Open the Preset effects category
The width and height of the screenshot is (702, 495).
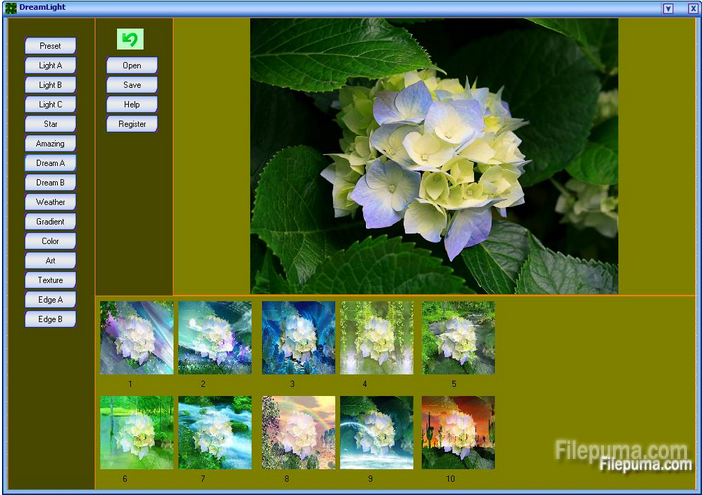coord(50,46)
